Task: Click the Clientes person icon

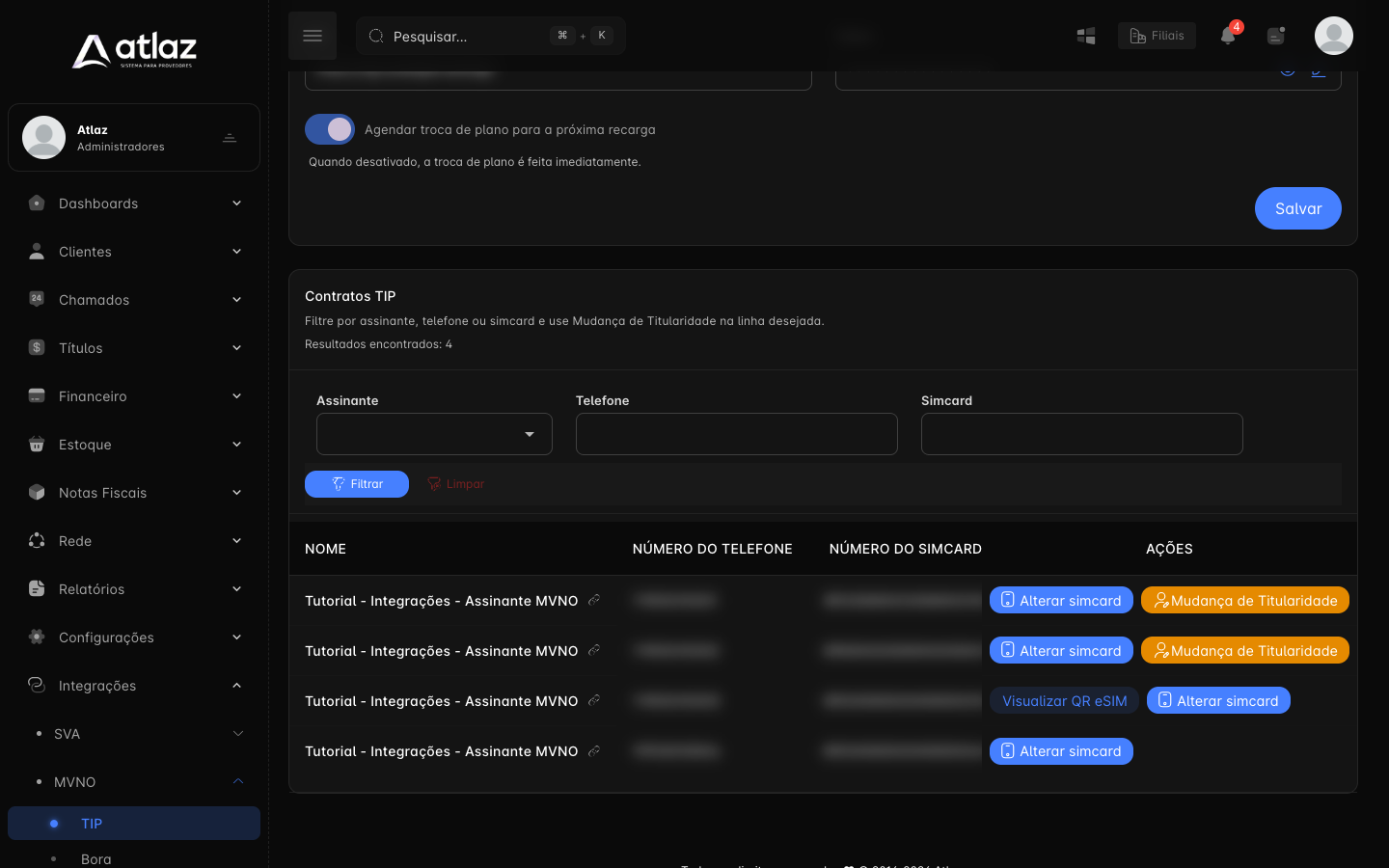Action: [37, 252]
